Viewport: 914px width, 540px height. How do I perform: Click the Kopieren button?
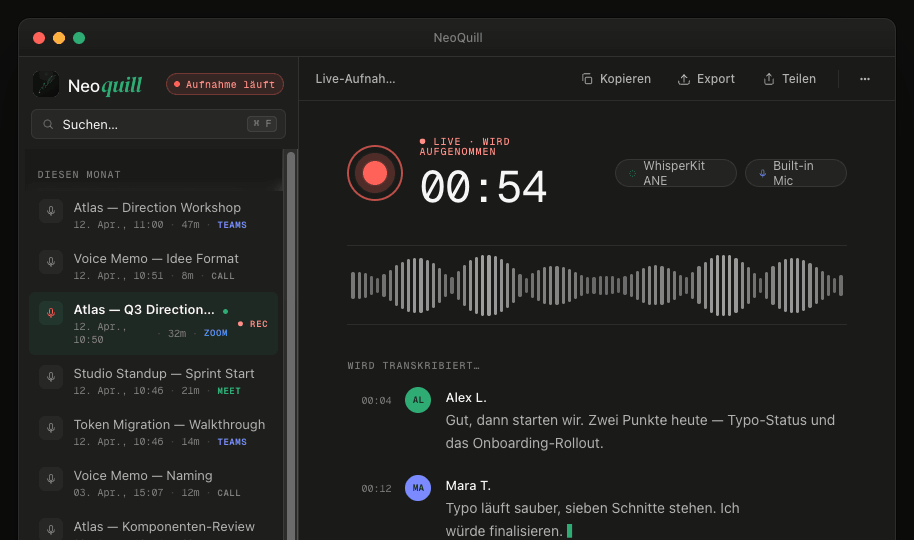[616, 79]
